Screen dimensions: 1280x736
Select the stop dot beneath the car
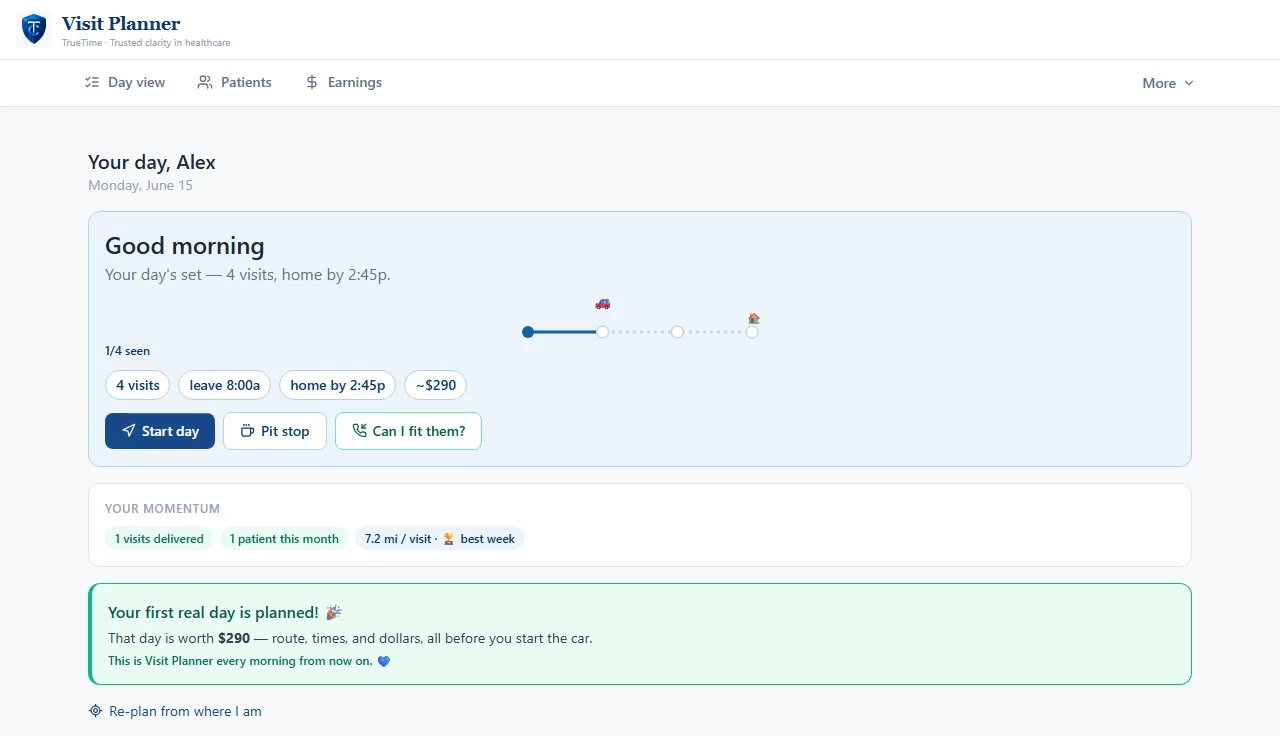pos(602,332)
